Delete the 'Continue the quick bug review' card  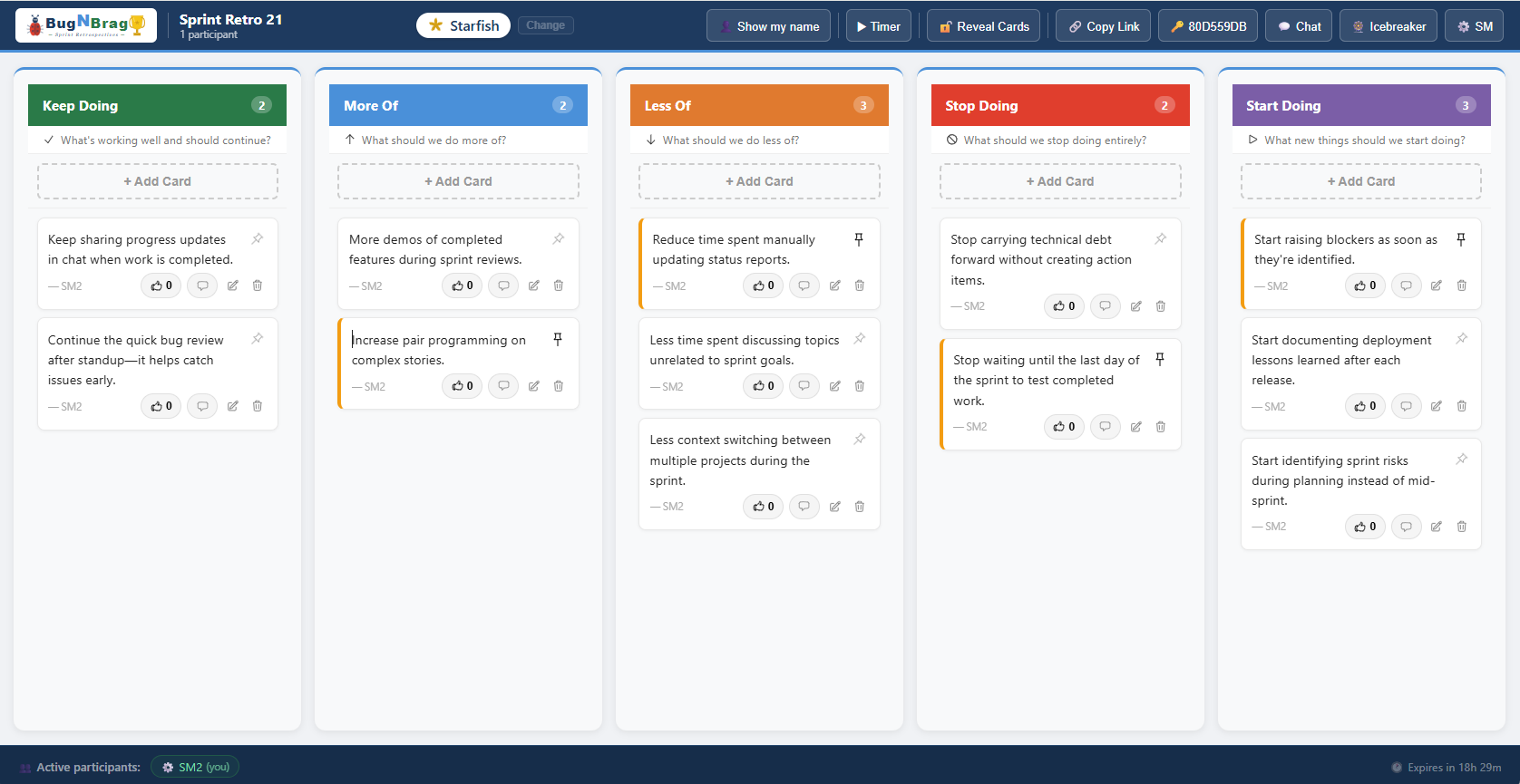click(x=258, y=406)
